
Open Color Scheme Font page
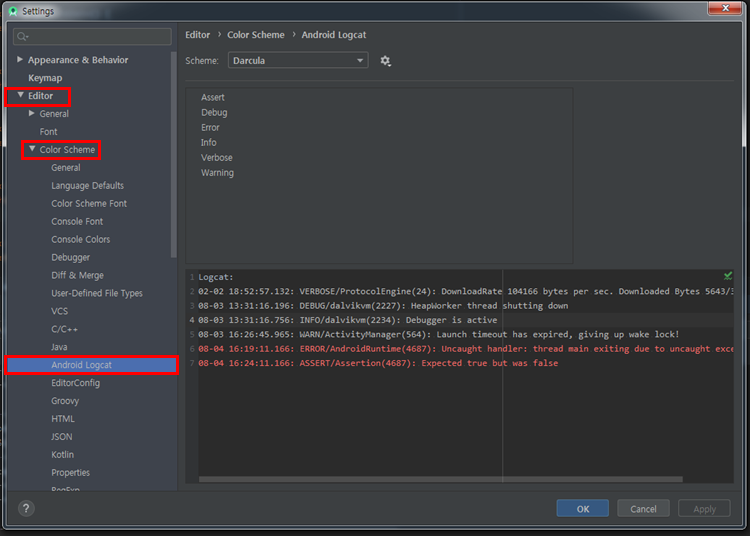pos(89,204)
